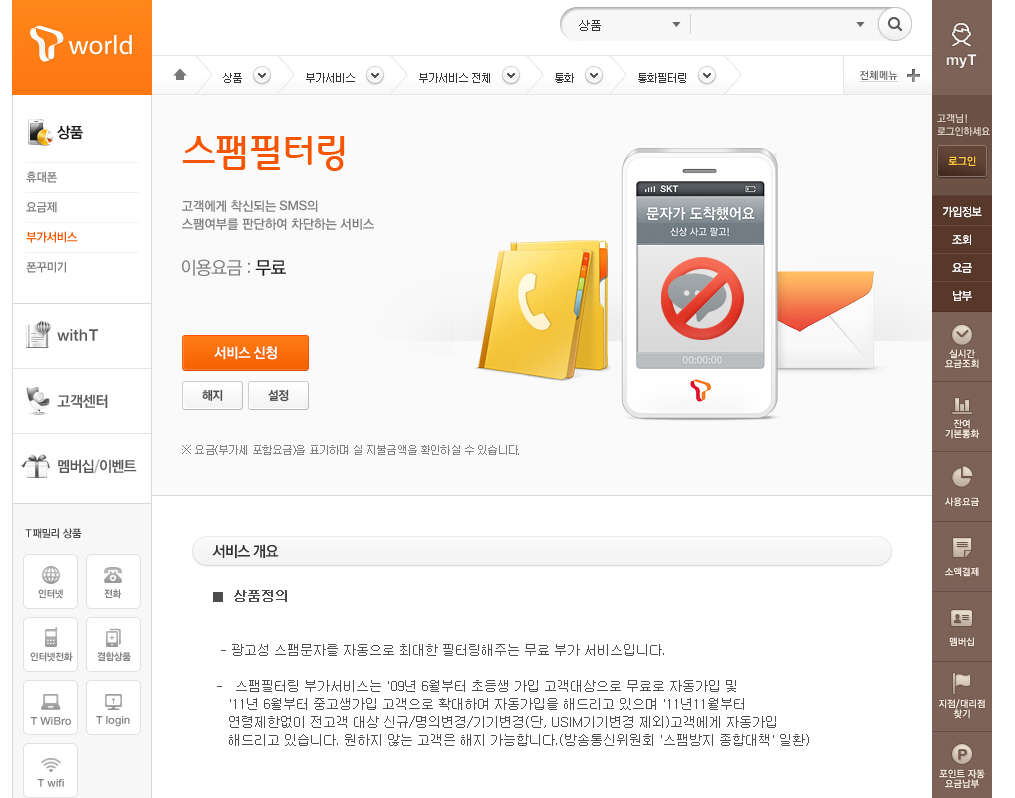Click the 통화 breadcrumb link
Screen dimensions: 1015x798
click(564, 78)
